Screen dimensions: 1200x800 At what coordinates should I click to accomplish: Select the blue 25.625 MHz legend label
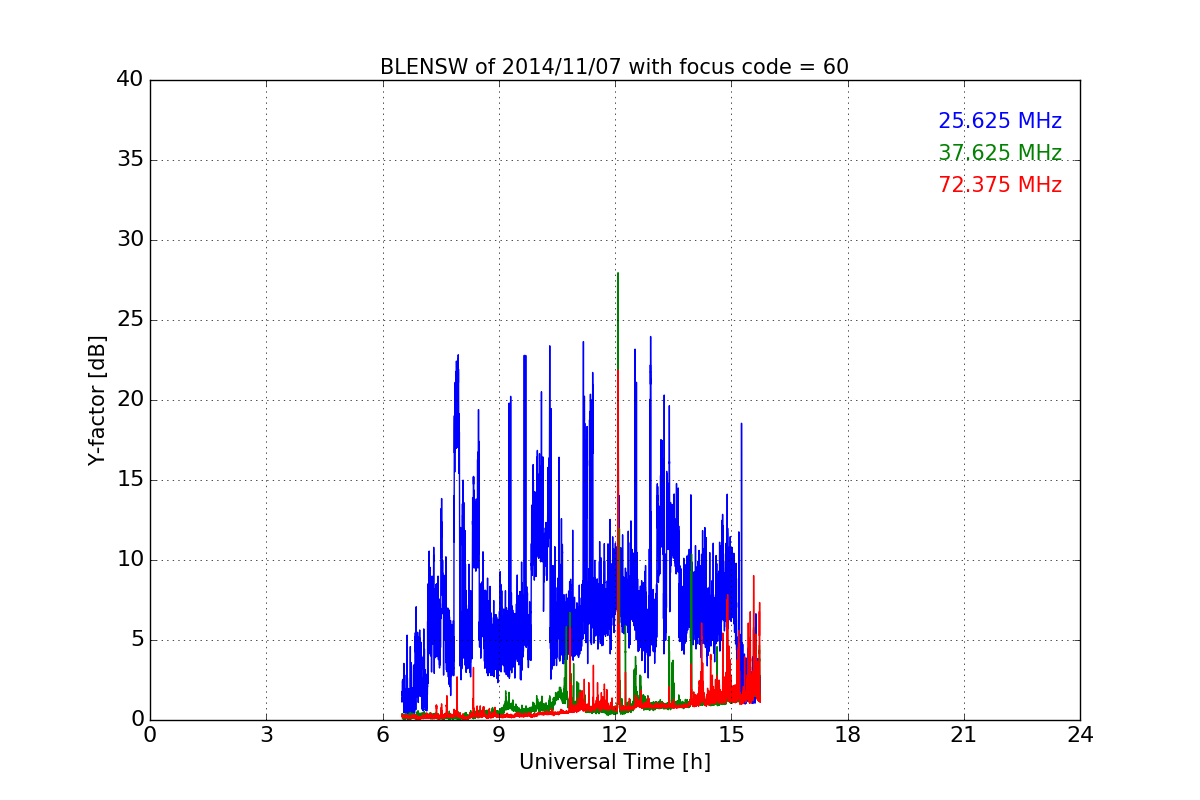pyautogui.click(x=1000, y=121)
